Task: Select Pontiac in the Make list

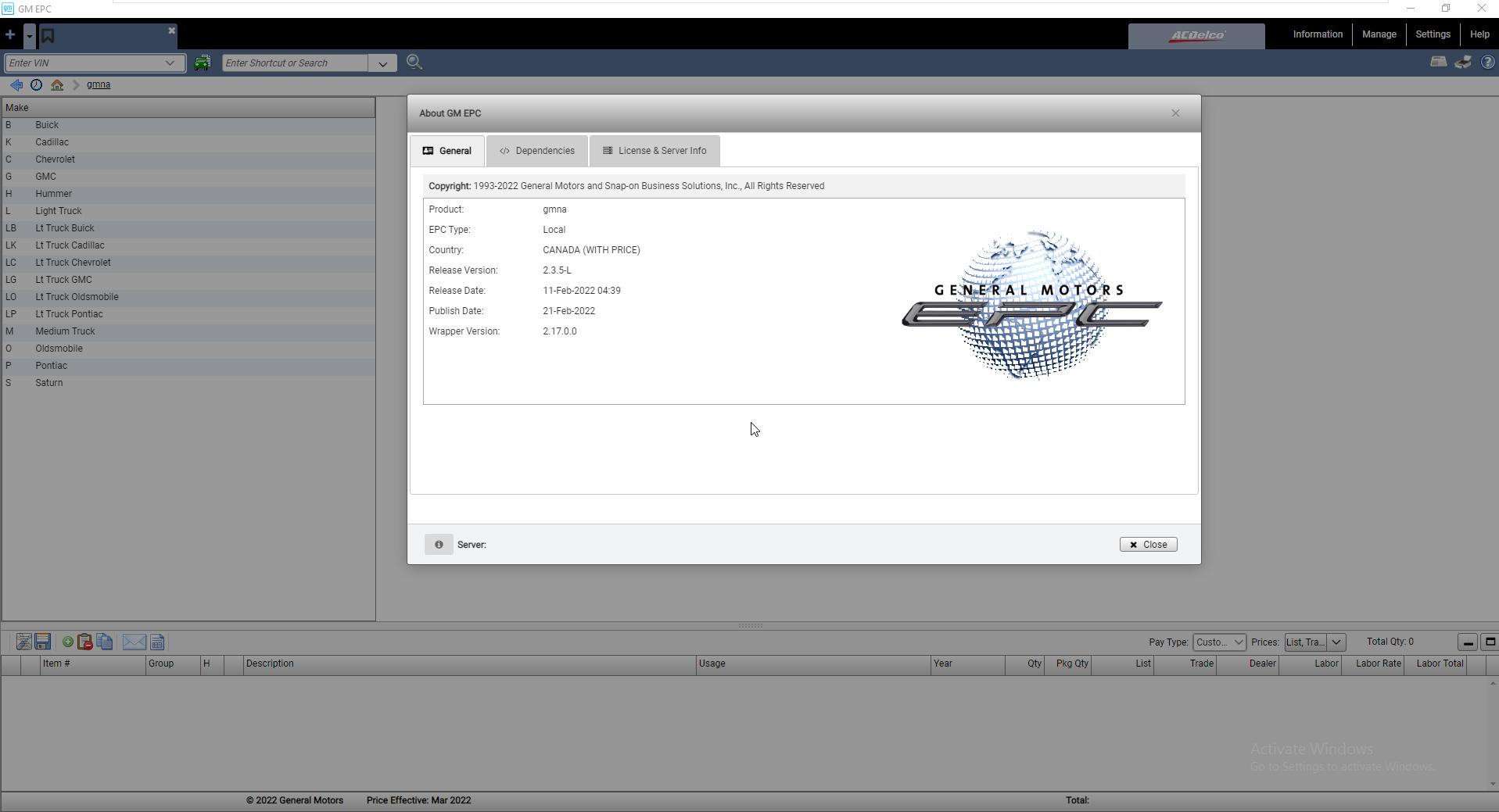Action: click(188, 366)
